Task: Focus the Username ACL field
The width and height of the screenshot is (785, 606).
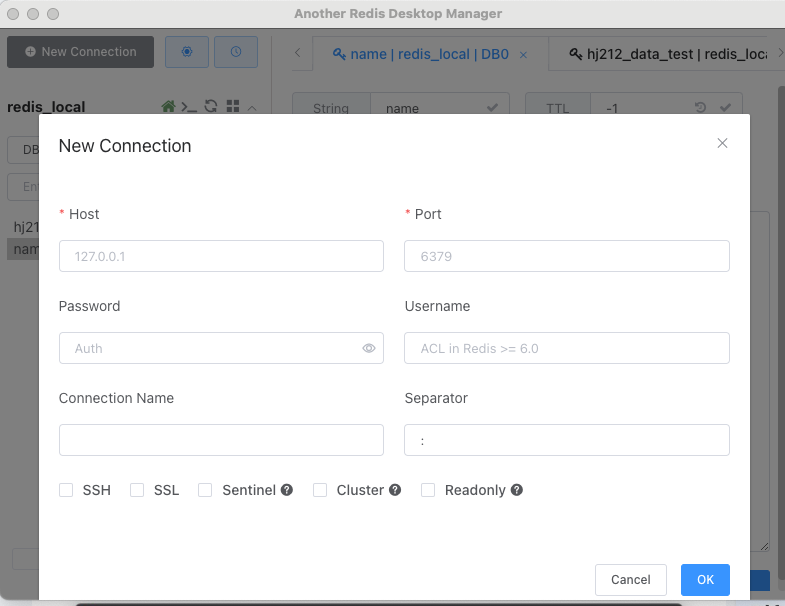Action: (x=567, y=348)
